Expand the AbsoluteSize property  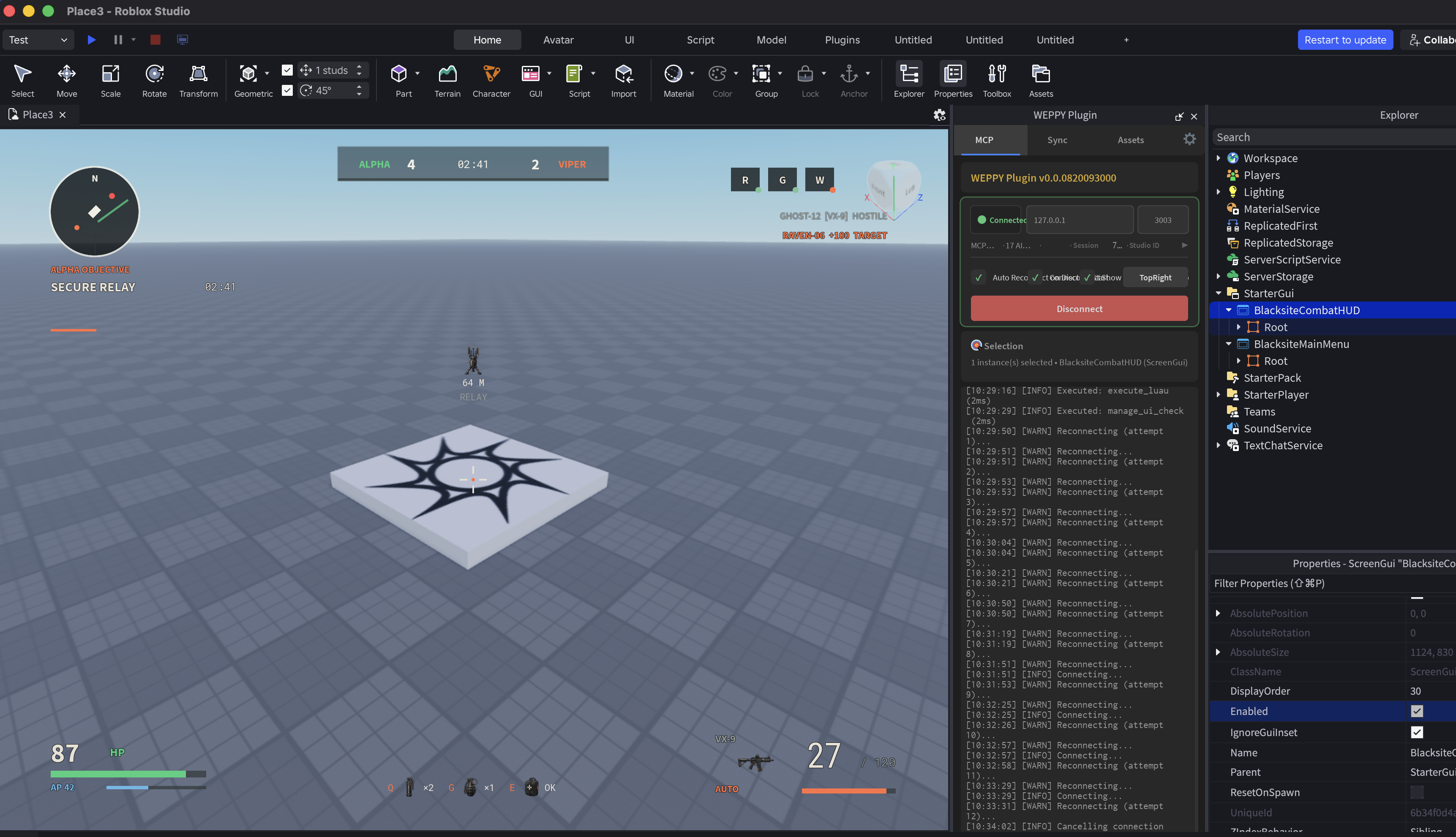pos(1218,652)
